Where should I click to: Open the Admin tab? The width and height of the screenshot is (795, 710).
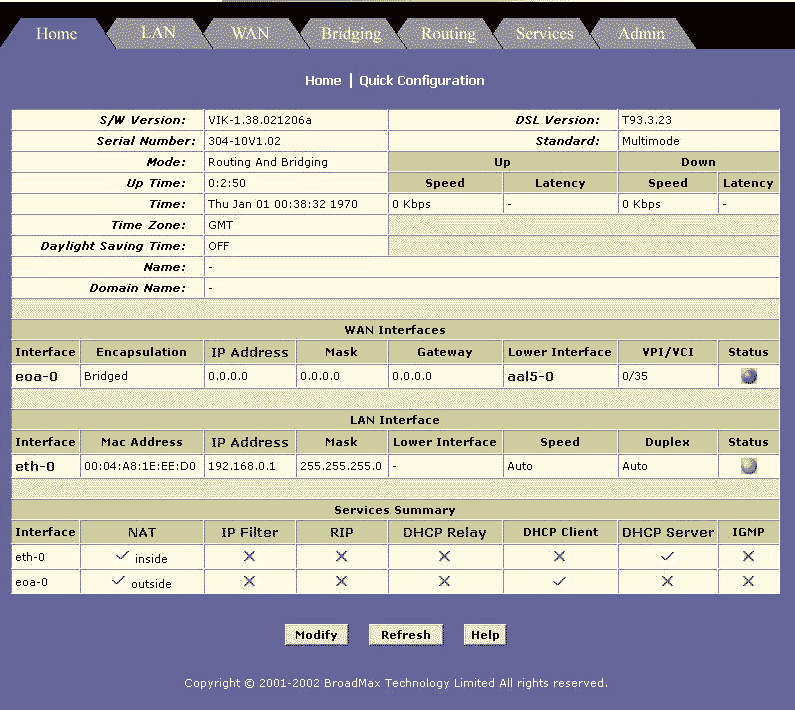(x=641, y=33)
